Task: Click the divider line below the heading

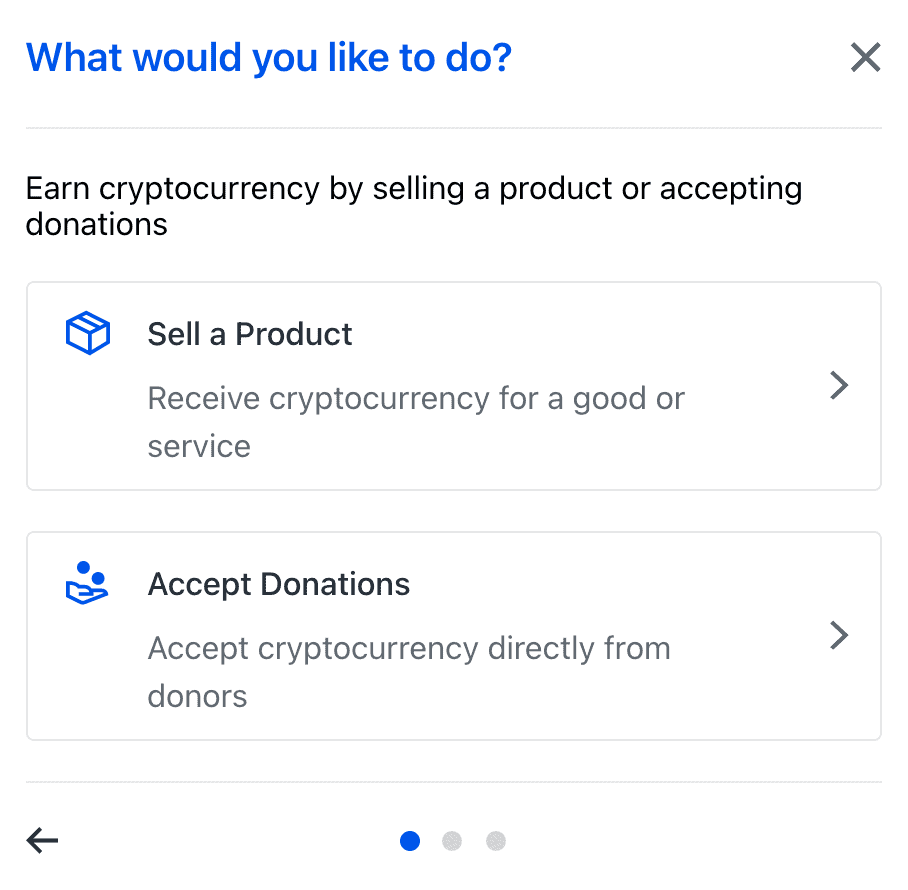Action: (x=454, y=128)
